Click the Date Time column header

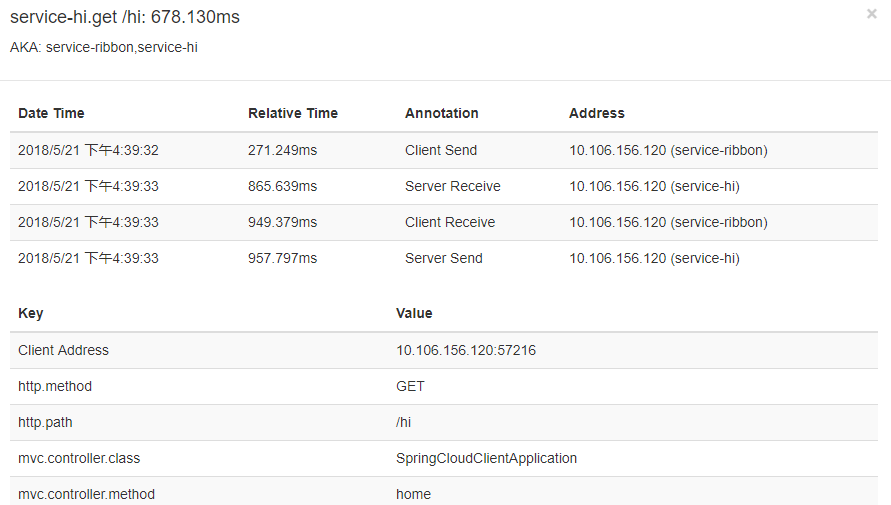(51, 113)
